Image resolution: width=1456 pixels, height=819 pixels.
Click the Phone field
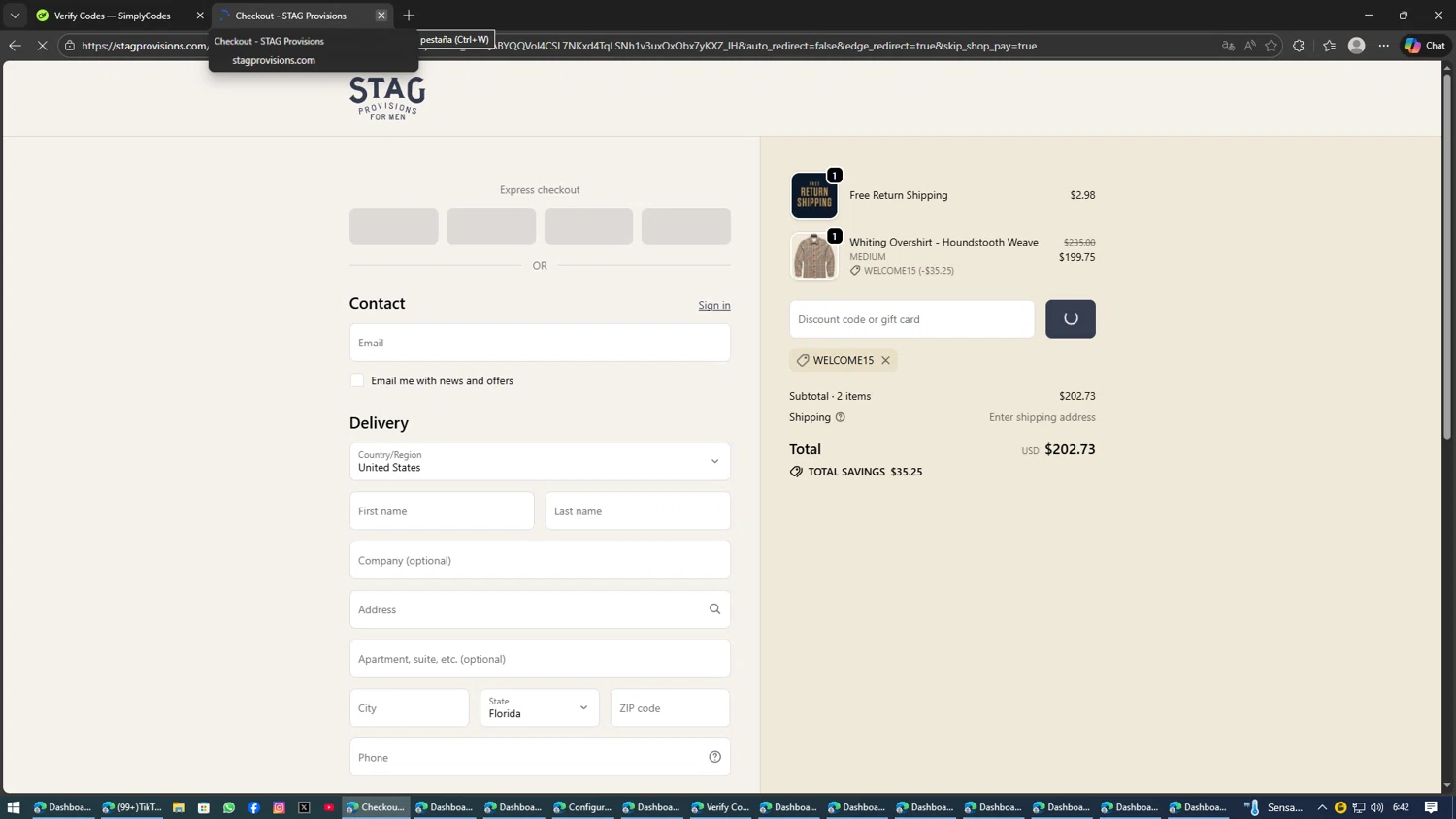pos(540,758)
